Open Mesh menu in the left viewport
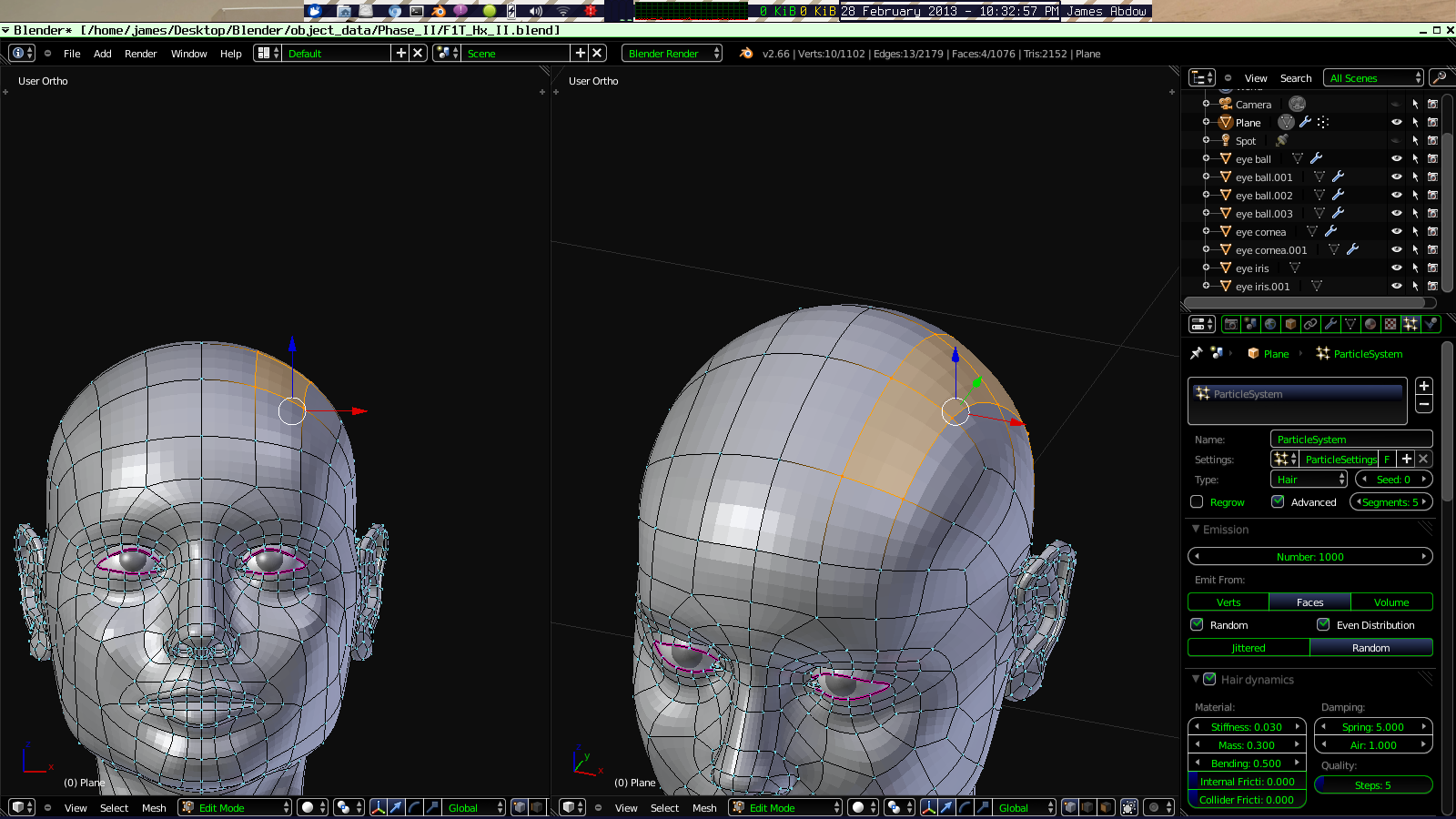The width and height of the screenshot is (1456, 819). 154,808
